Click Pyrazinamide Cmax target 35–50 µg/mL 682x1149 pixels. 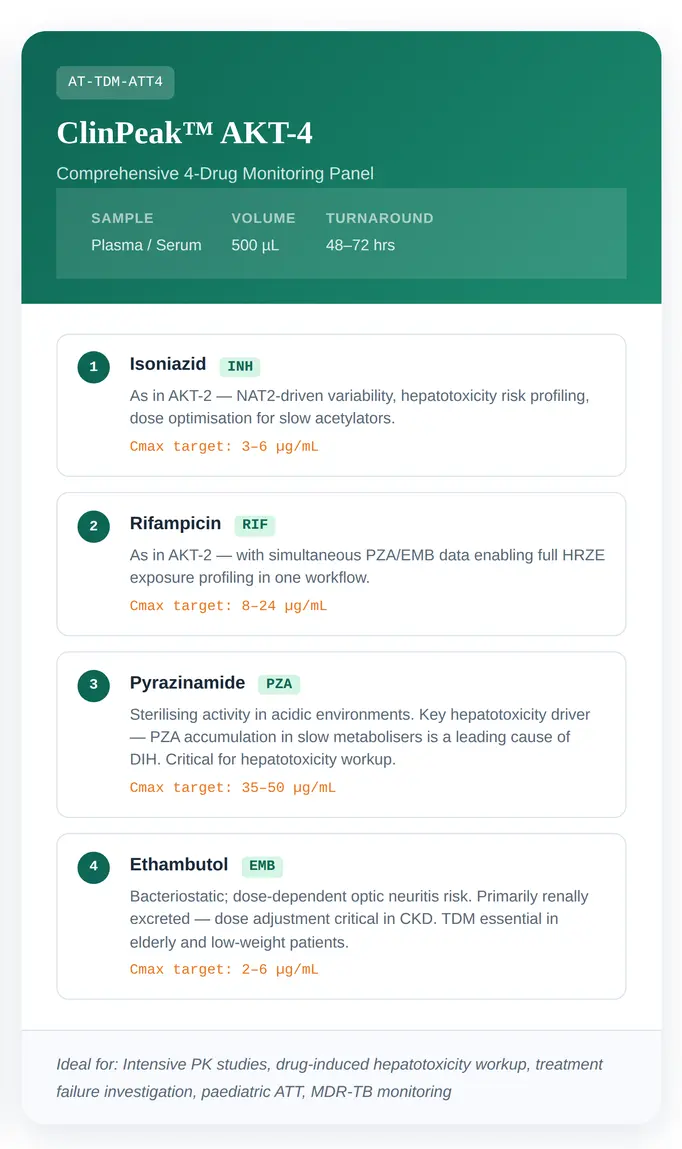click(233, 787)
